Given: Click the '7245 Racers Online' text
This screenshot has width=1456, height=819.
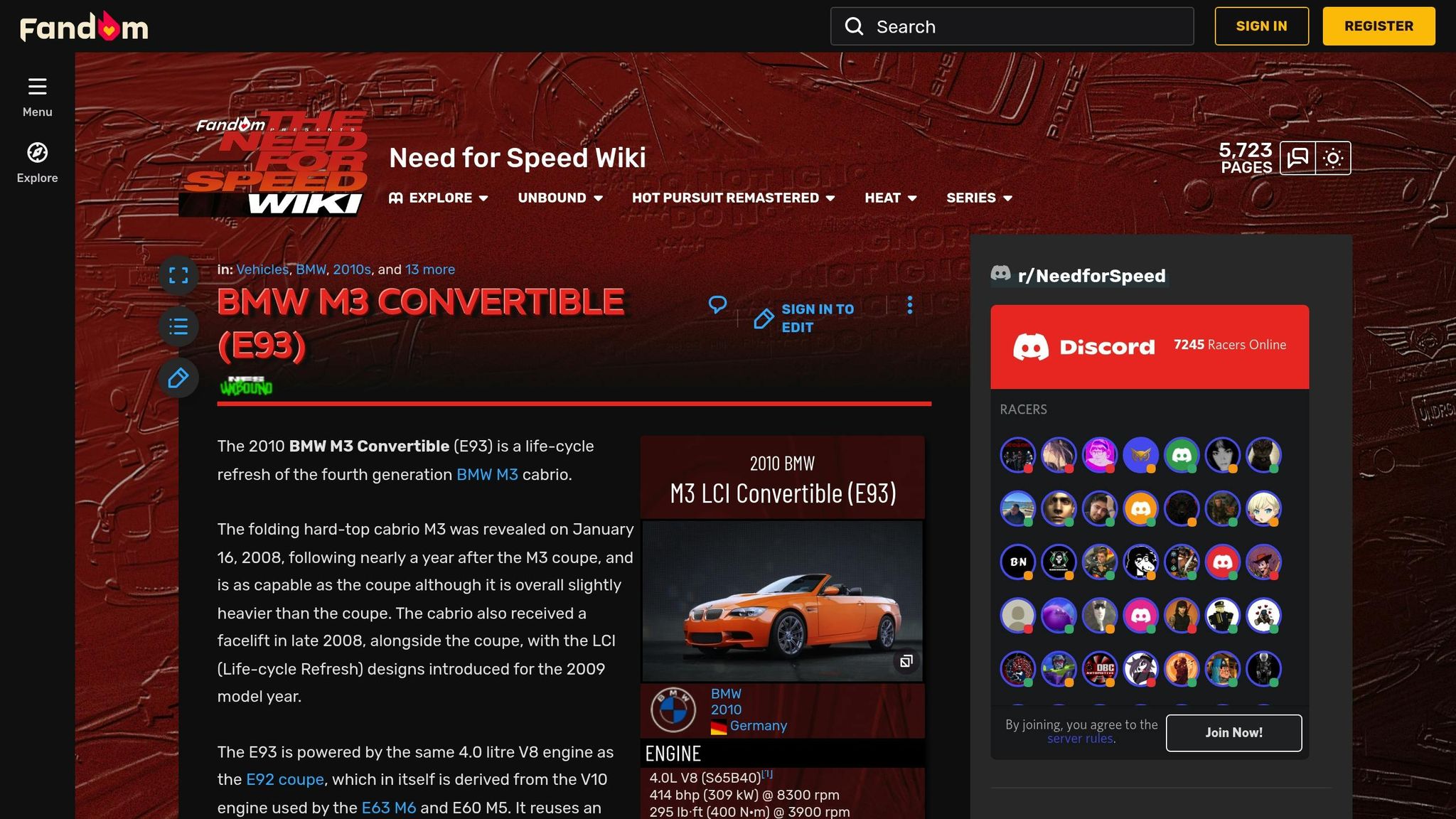Looking at the screenshot, I should (1230, 345).
